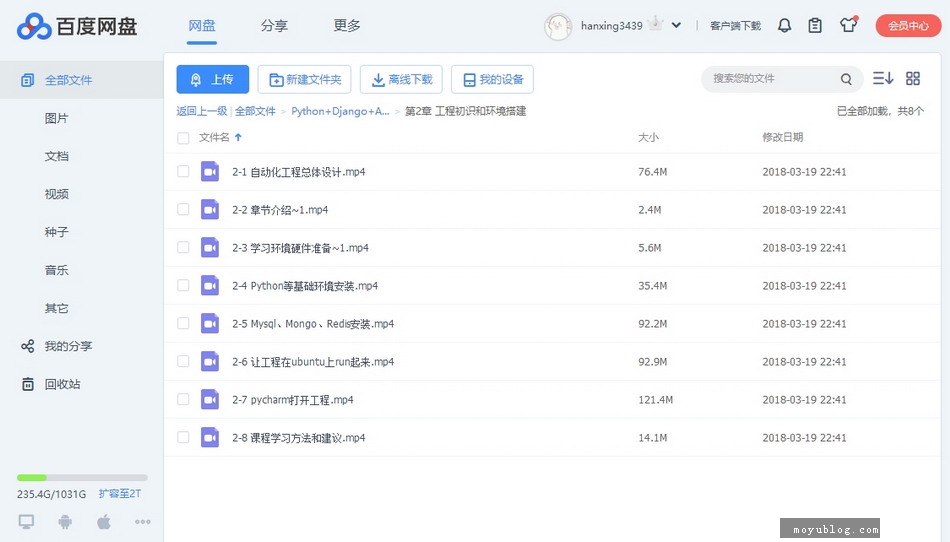Click the 全部文件 files icon in sidebar
Screen dimensions: 950x542
(x=27, y=80)
